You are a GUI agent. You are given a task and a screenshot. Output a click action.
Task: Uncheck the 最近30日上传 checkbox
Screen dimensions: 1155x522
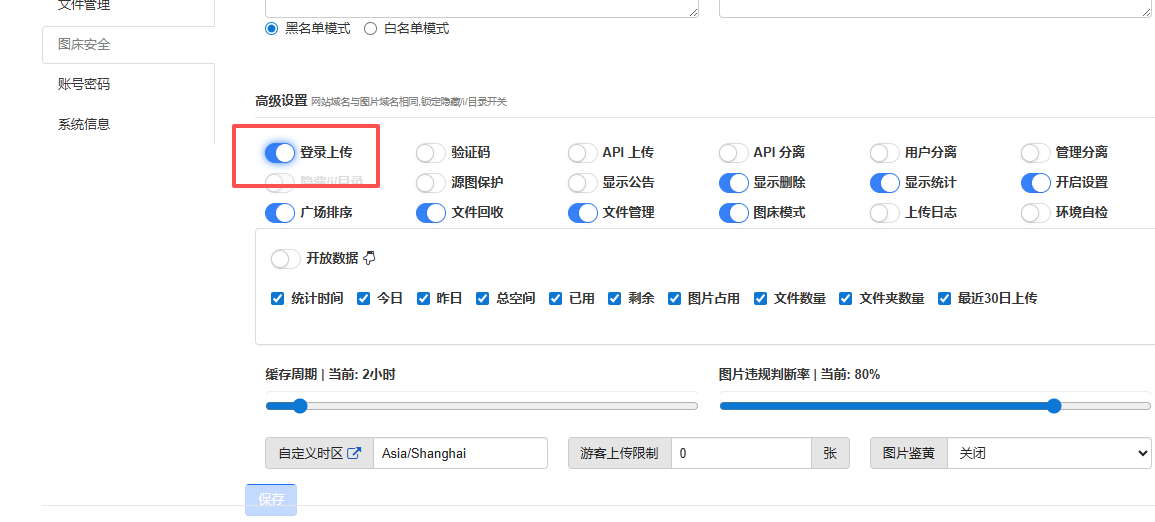[945, 298]
